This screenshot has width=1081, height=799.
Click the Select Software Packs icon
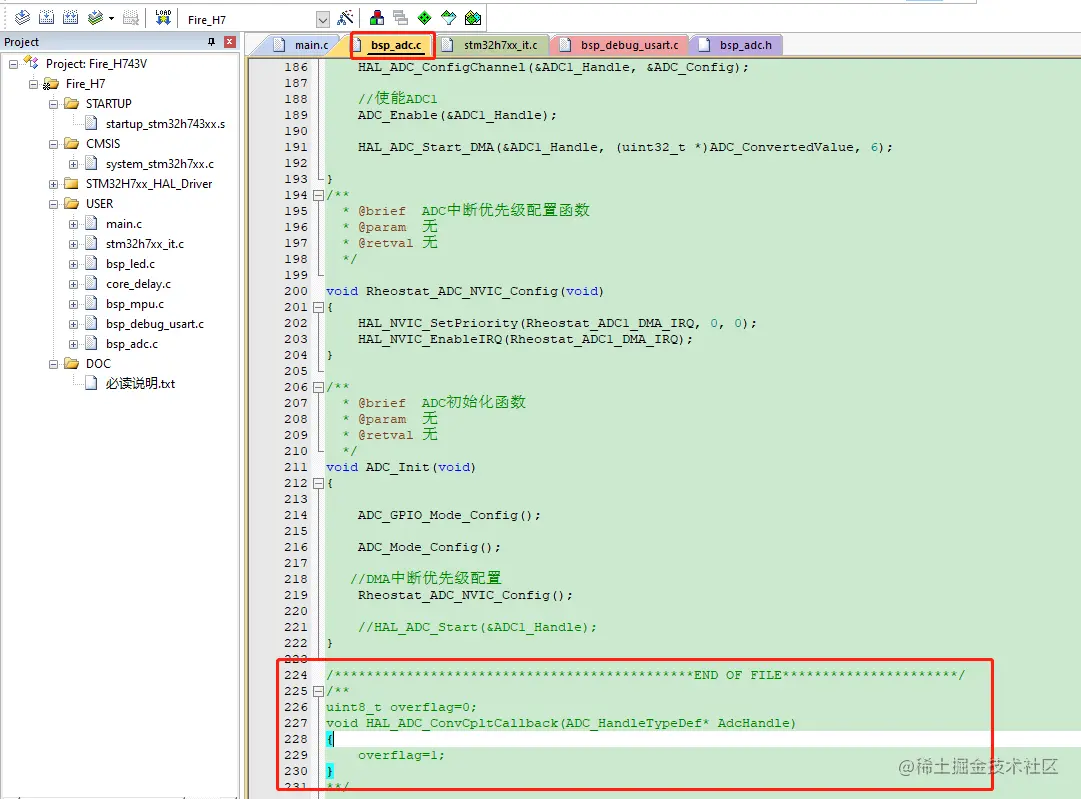tap(449, 18)
